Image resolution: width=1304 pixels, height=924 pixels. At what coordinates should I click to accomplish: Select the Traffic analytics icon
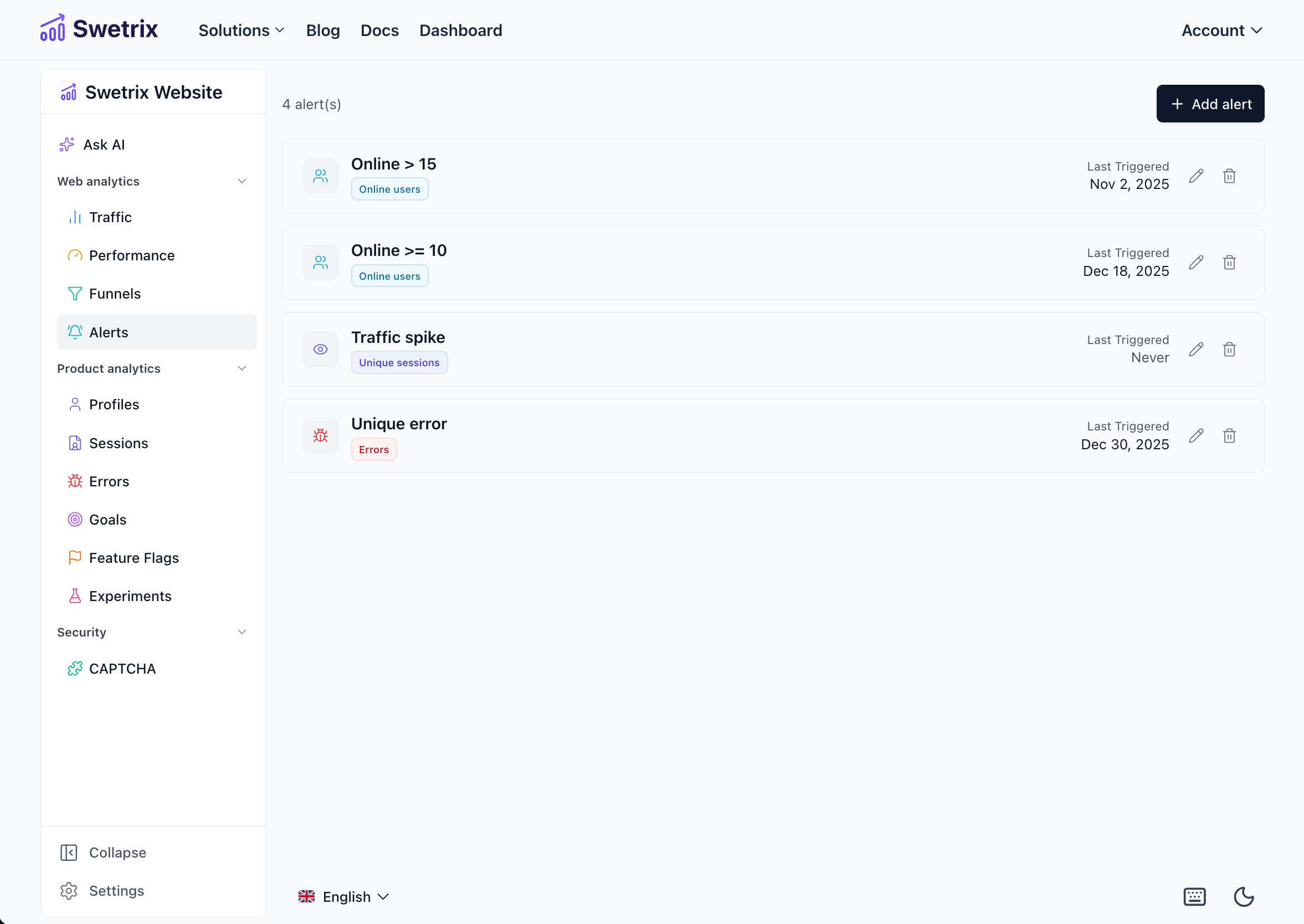point(75,217)
